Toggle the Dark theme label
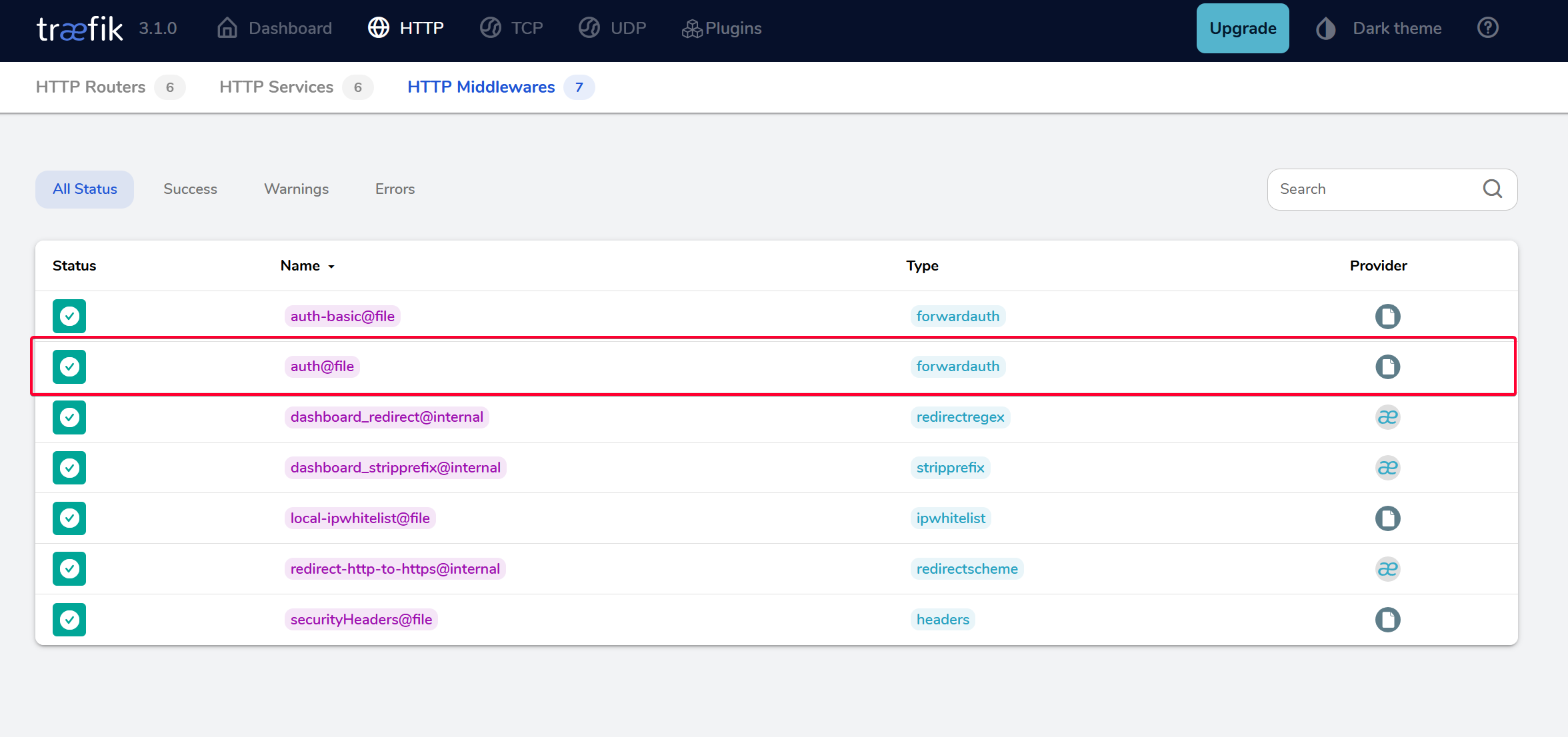 (1397, 28)
